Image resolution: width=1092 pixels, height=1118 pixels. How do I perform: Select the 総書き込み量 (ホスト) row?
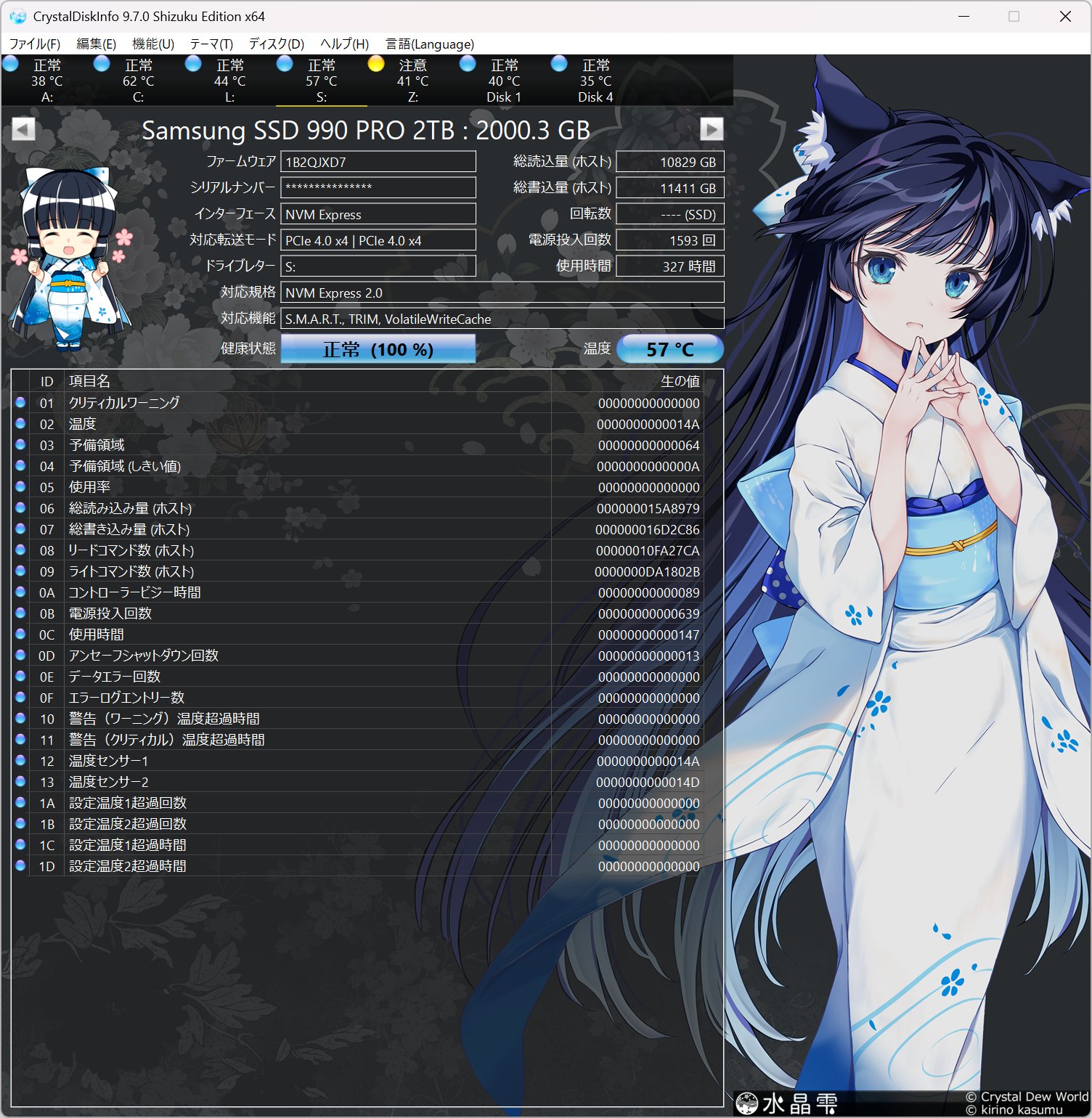pos(357,529)
